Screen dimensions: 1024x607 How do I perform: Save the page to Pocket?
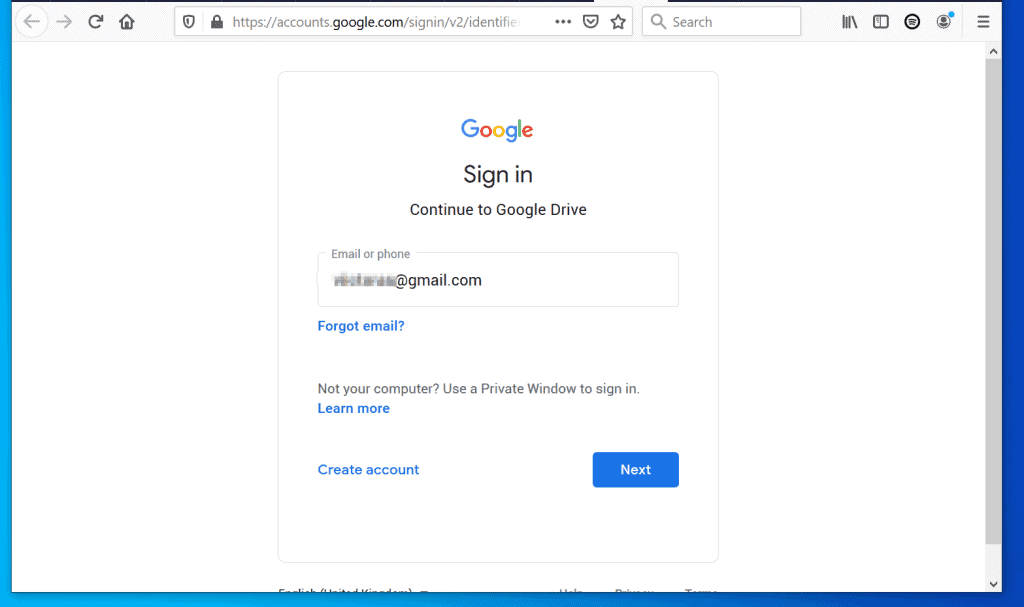click(590, 22)
